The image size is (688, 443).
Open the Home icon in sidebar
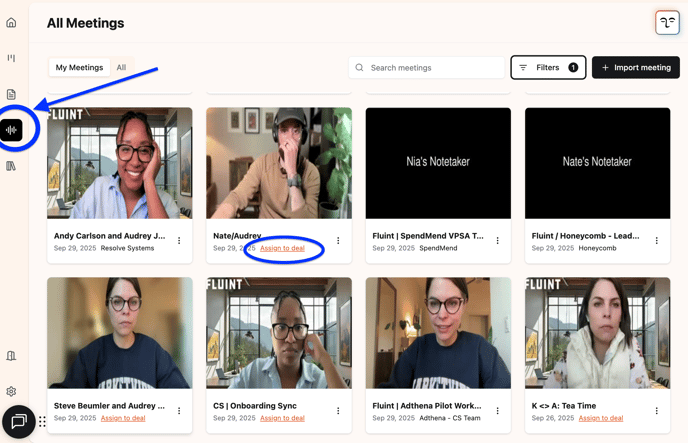pyautogui.click(x=11, y=23)
